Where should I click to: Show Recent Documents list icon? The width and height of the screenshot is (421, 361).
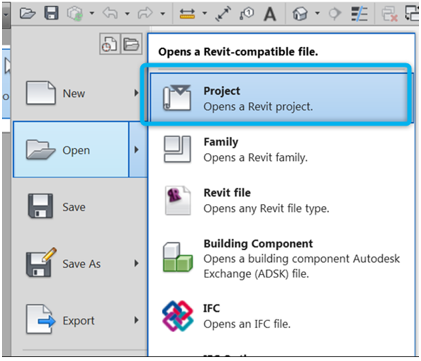[109, 44]
